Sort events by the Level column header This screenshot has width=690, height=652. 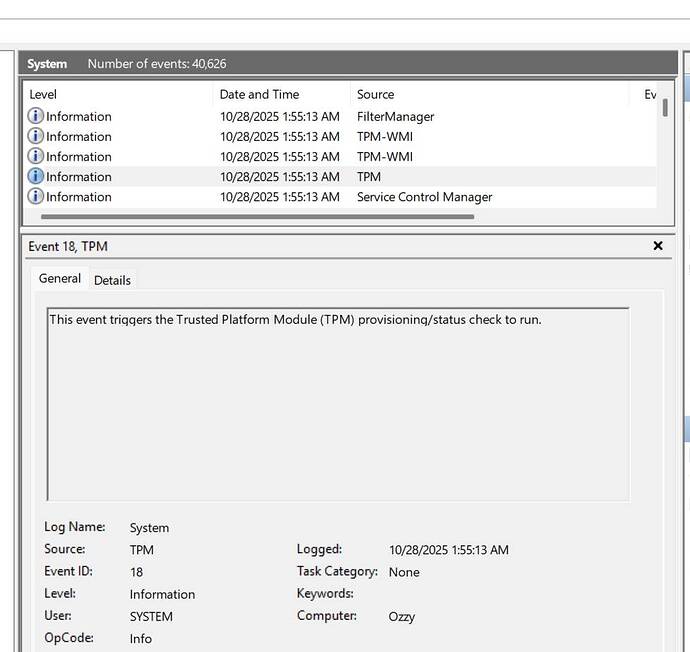(x=43, y=94)
